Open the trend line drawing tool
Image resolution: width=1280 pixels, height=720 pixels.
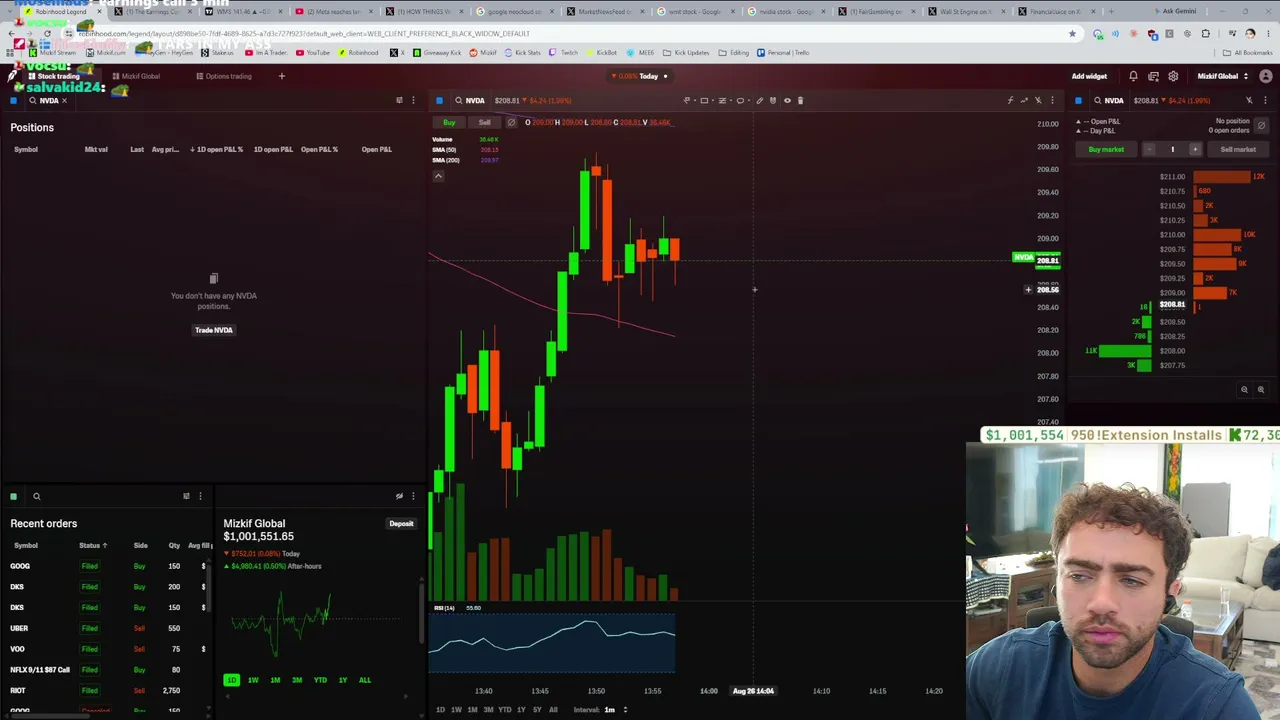tap(686, 100)
